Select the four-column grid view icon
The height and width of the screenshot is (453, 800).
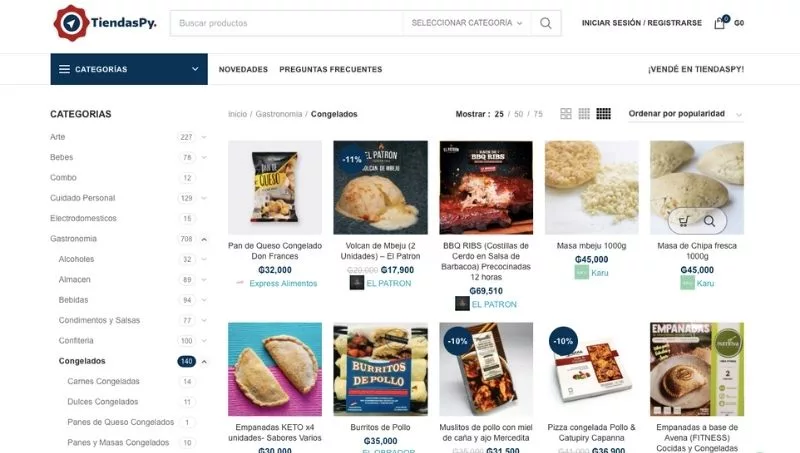604,114
